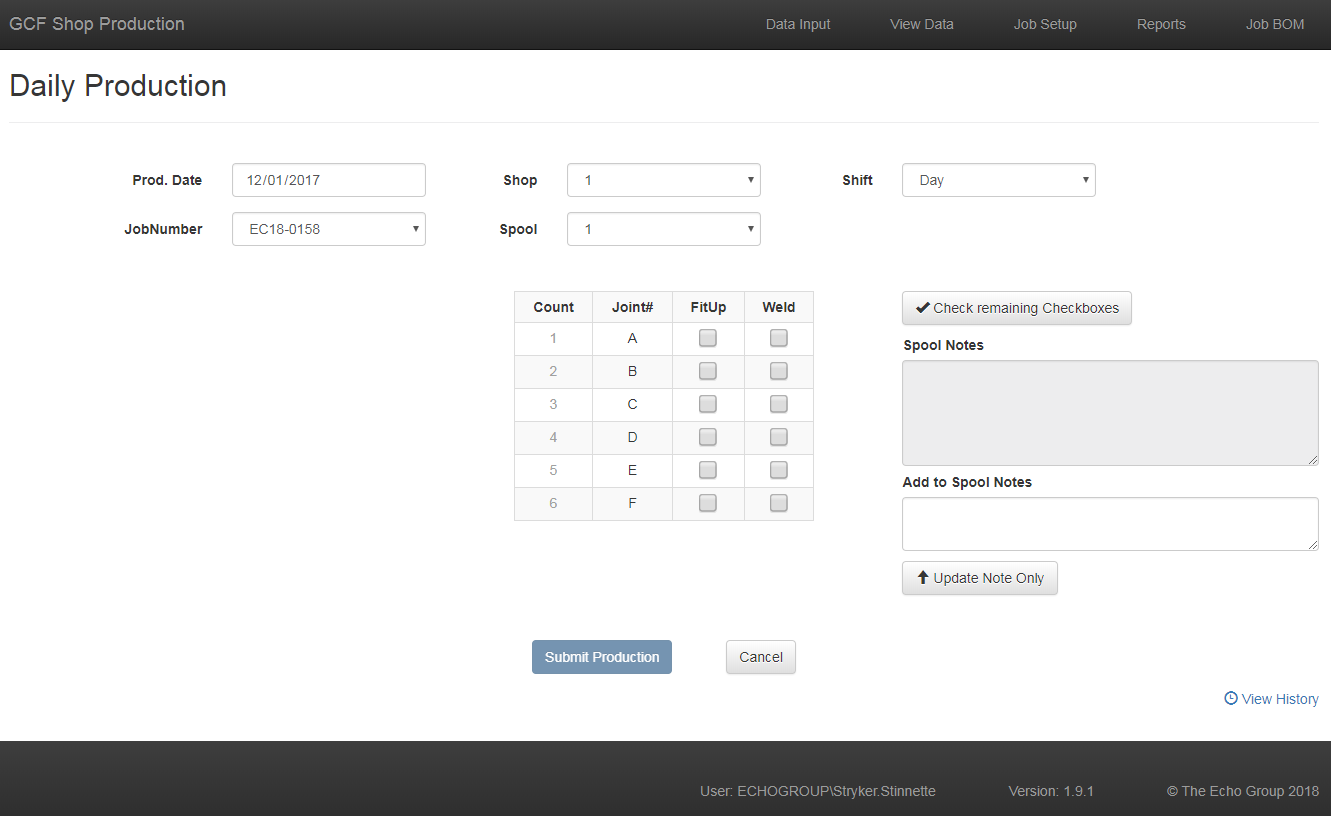Click the clock icon beside View History
The width and height of the screenshot is (1331, 816).
pos(1231,699)
